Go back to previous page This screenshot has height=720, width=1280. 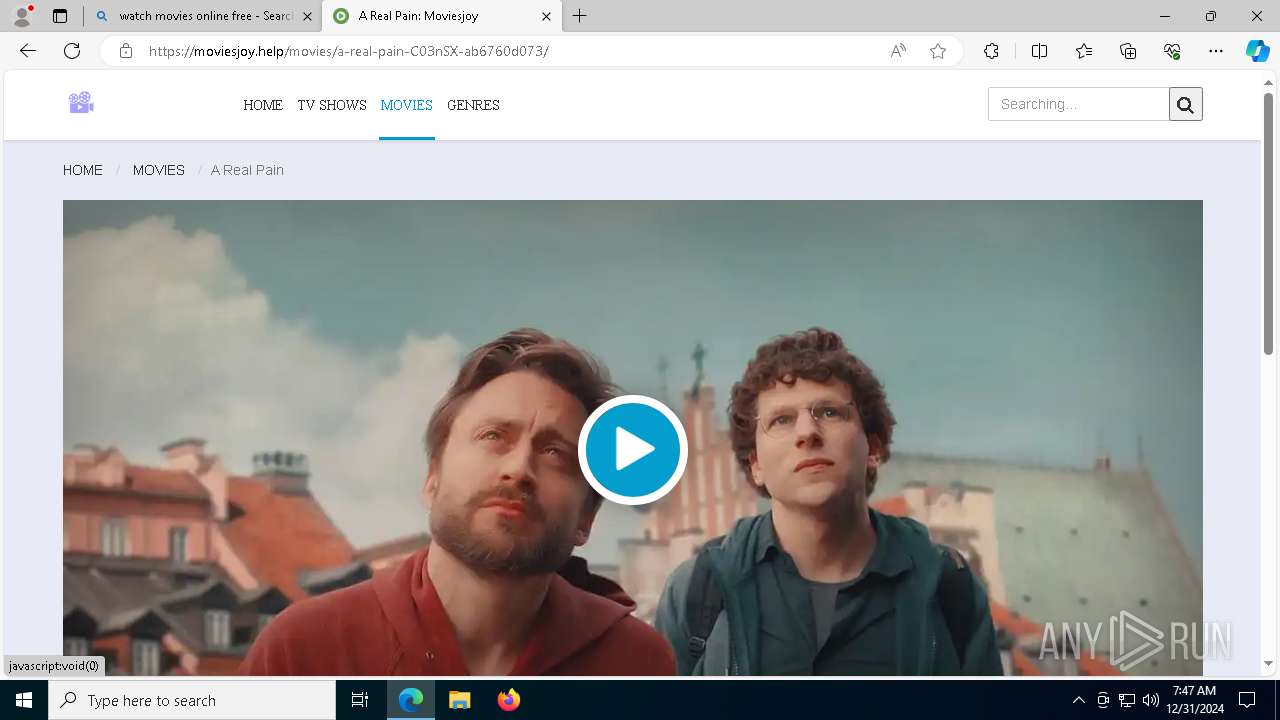(x=28, y=51)
